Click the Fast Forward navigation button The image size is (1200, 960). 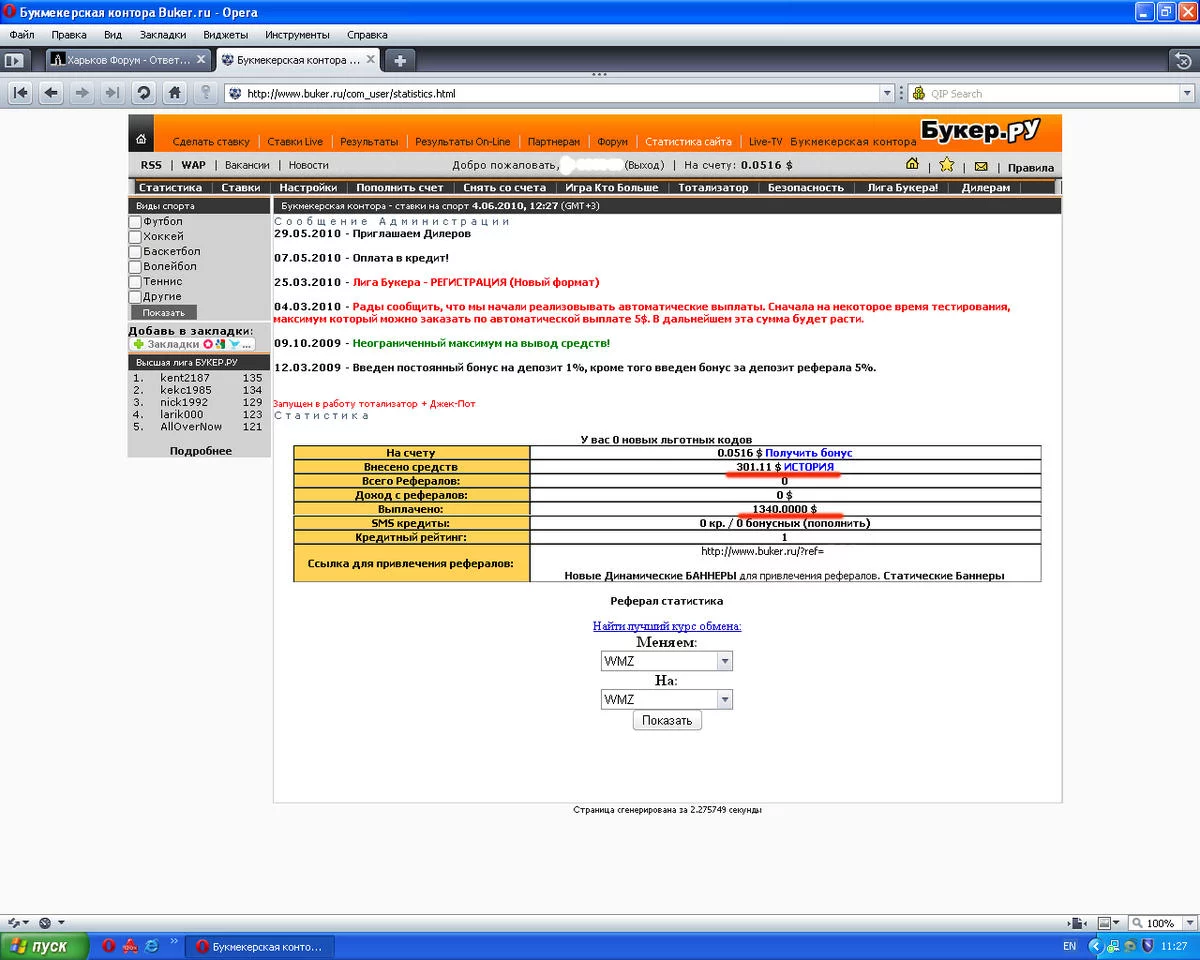tap(112, 93)
